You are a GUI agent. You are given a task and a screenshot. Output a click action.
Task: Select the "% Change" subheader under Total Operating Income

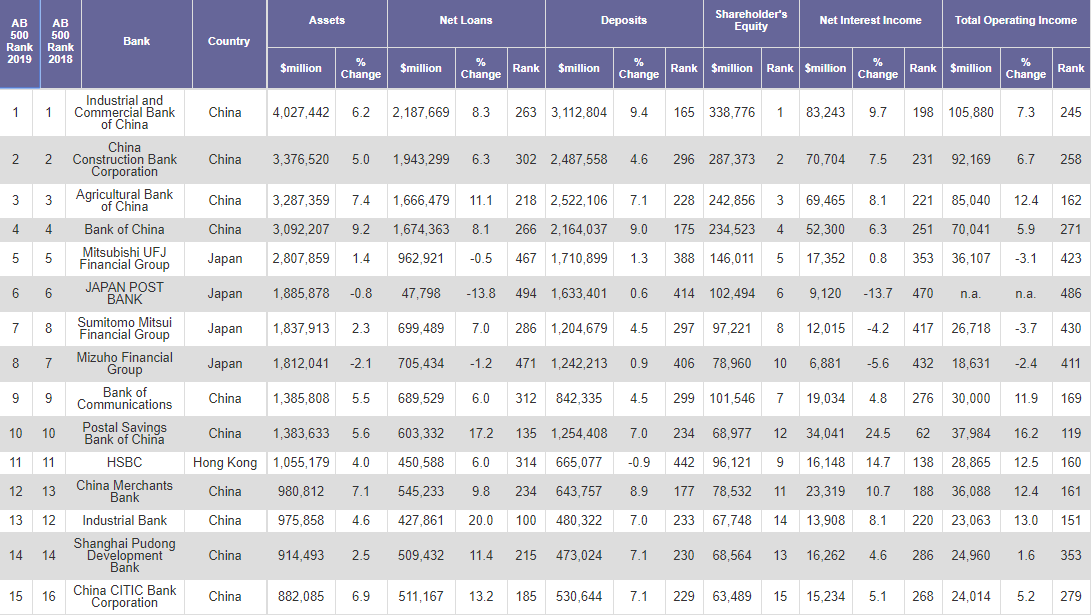[x=1026, y=68]
